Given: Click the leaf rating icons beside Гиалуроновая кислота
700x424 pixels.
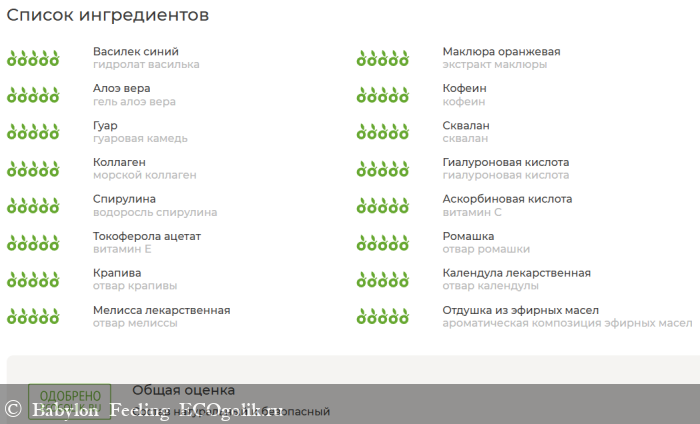Looking at the screenshot, I should [x=383, y=169].
